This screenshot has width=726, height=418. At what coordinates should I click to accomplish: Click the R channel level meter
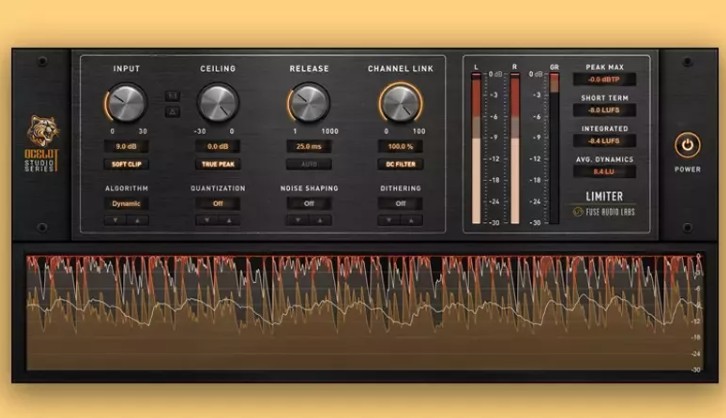pos(515,148)
